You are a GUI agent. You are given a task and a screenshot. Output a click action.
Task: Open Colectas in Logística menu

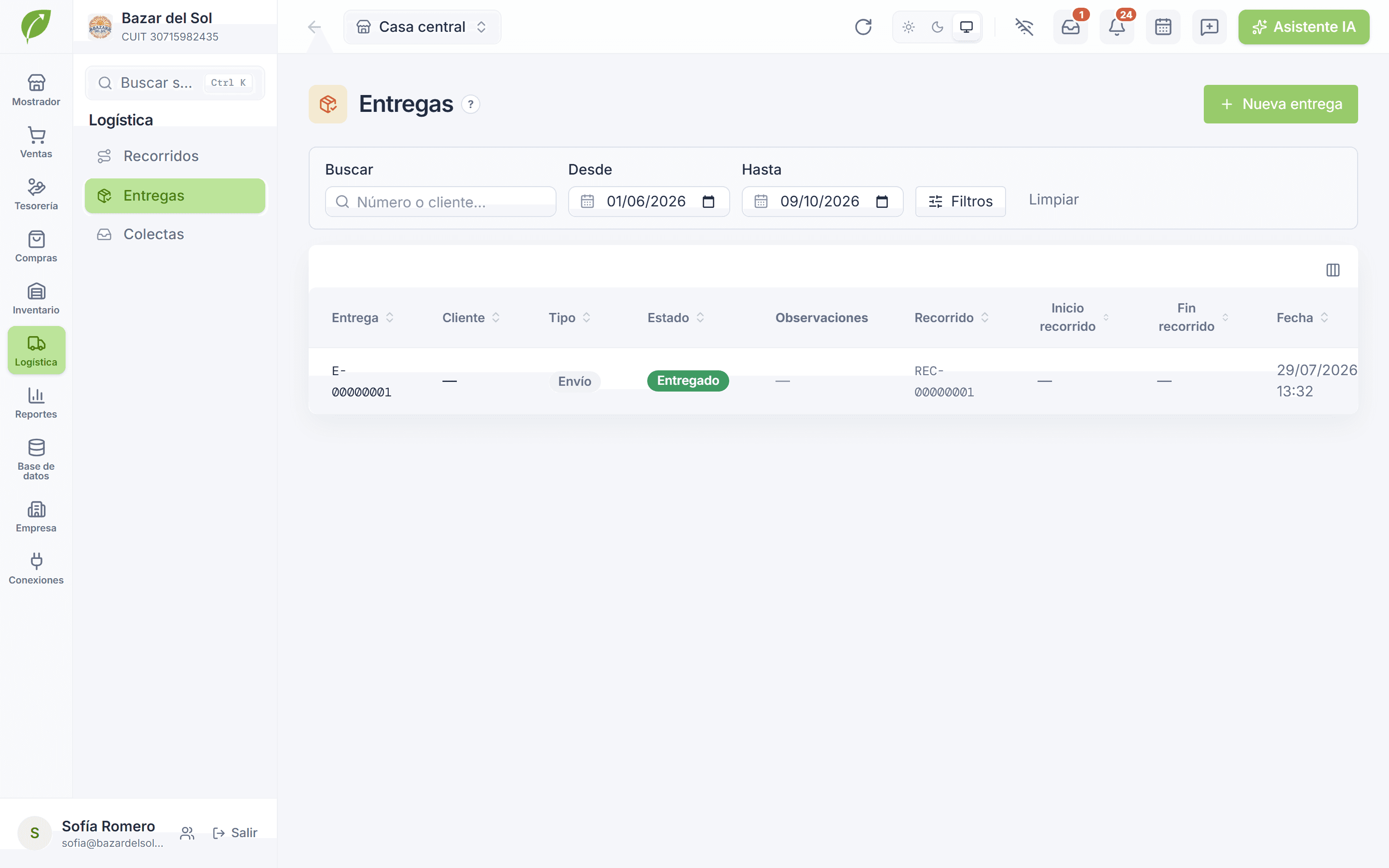point(175,234)
